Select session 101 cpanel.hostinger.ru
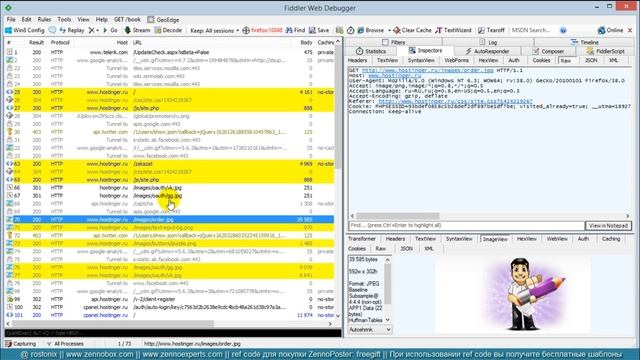This screenshot has width=640, height=360. 169,315
